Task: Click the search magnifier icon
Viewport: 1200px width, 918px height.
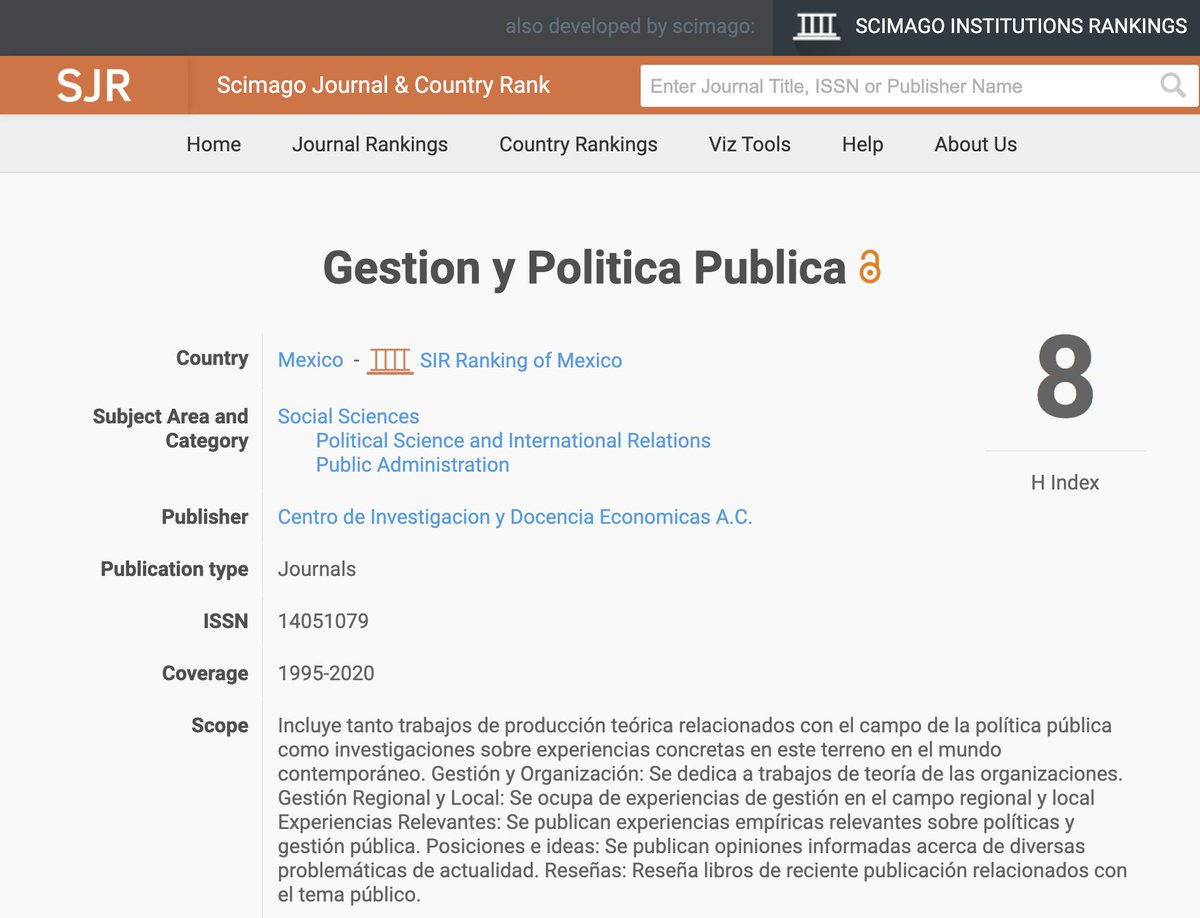Action: click(1173, 85)
